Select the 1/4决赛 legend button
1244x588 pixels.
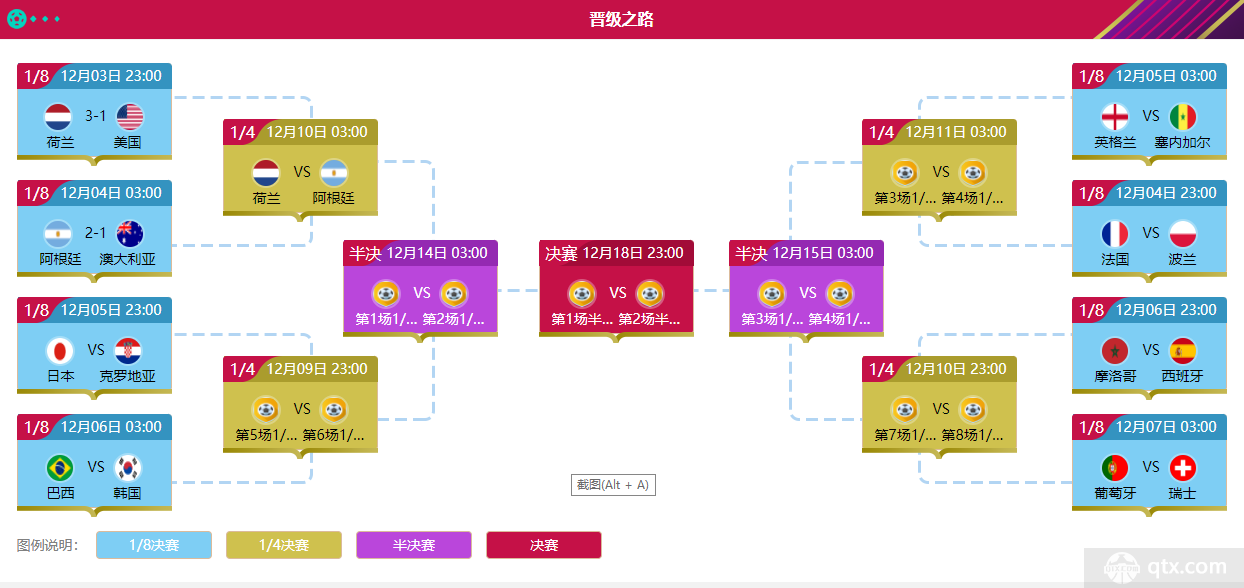[284, 545]
